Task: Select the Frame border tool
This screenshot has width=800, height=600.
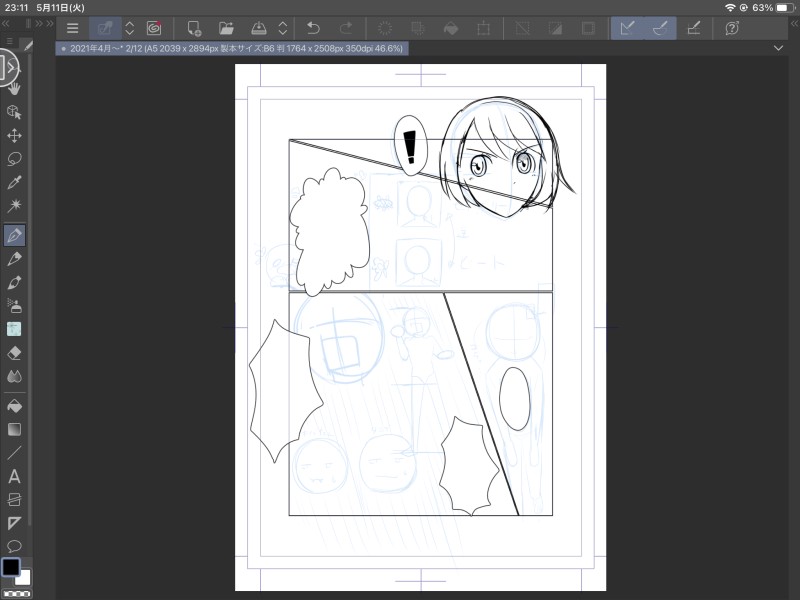Action: click(14, 500)
